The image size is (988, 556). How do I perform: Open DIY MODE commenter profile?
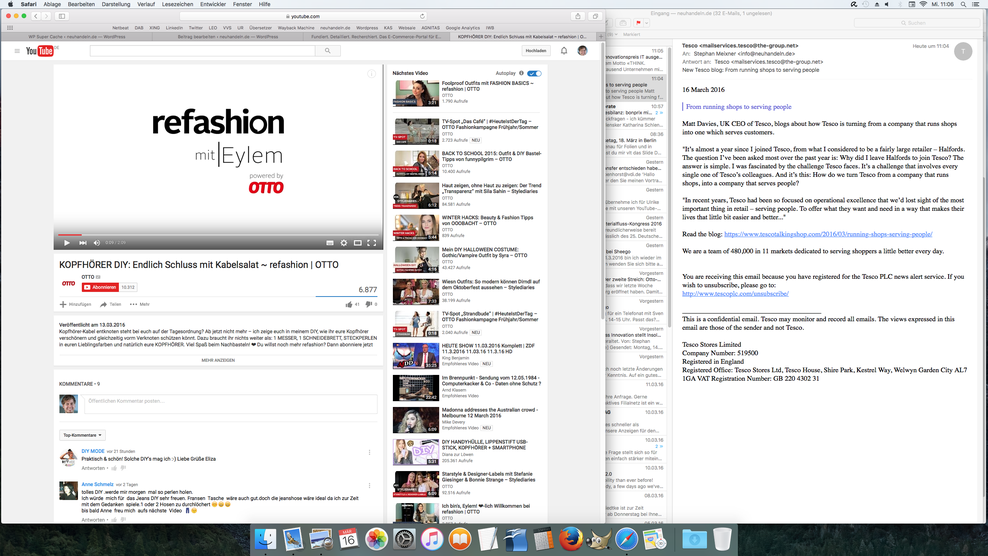point(93,451)
